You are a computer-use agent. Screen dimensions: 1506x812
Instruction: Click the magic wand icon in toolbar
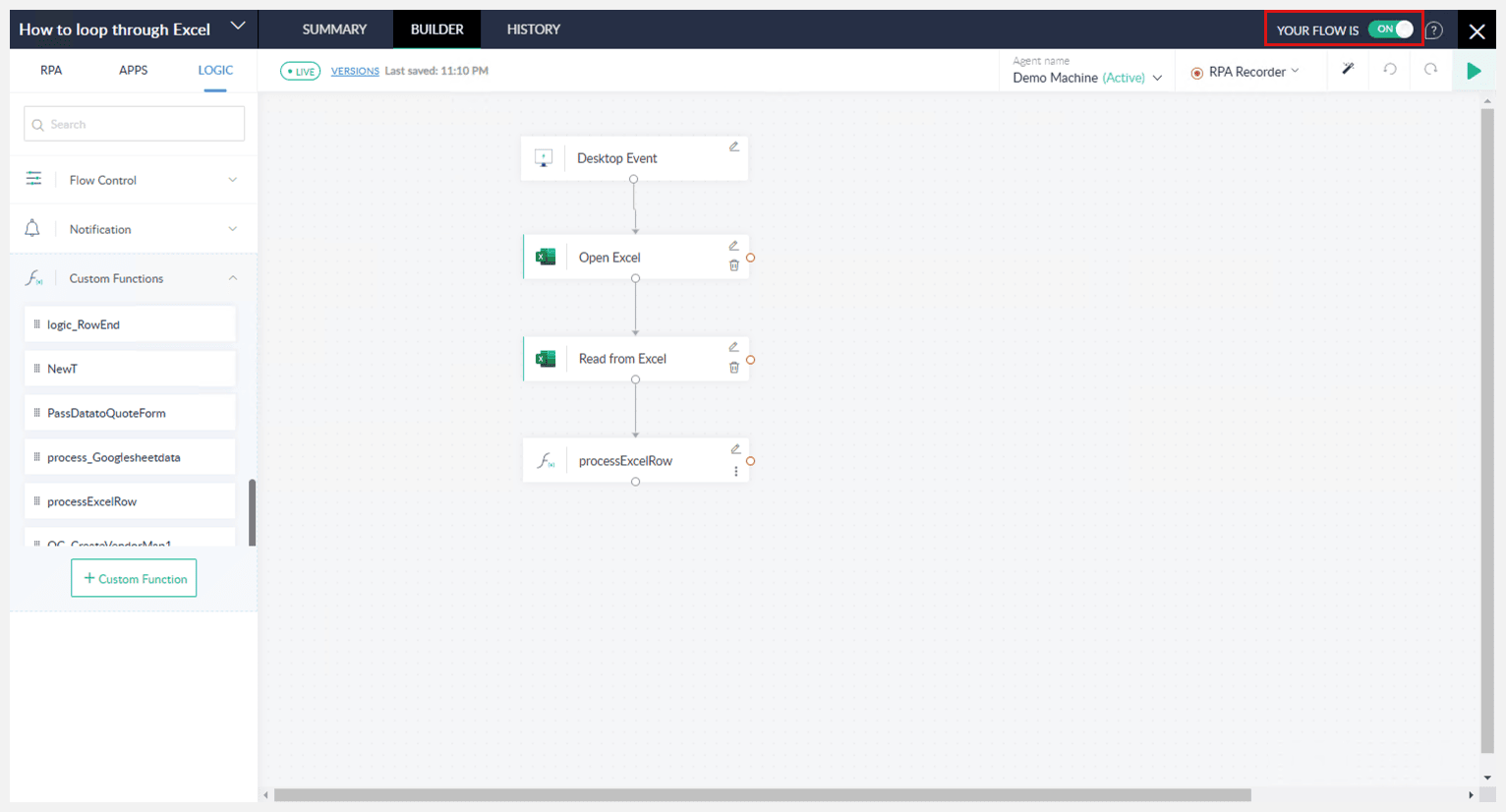coord(1348,69)
